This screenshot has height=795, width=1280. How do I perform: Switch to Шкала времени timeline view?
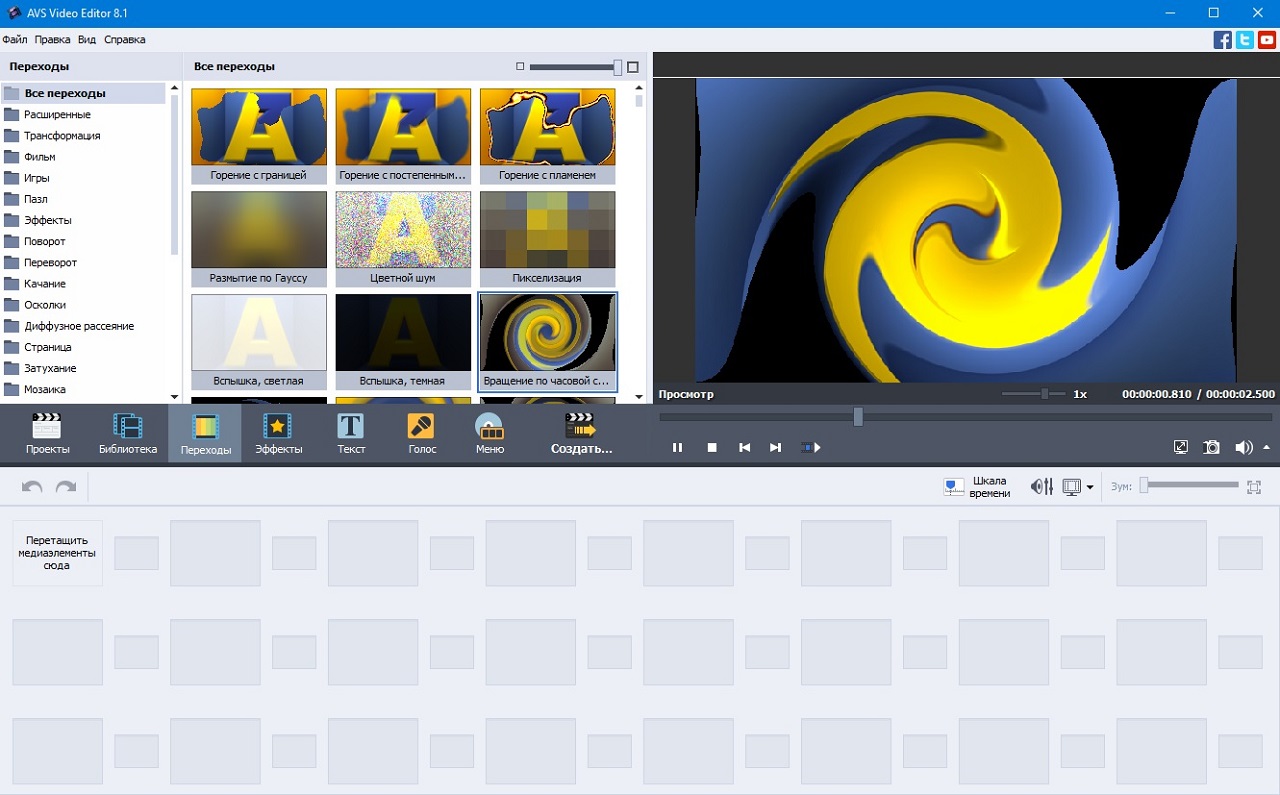tap(977, 487)
